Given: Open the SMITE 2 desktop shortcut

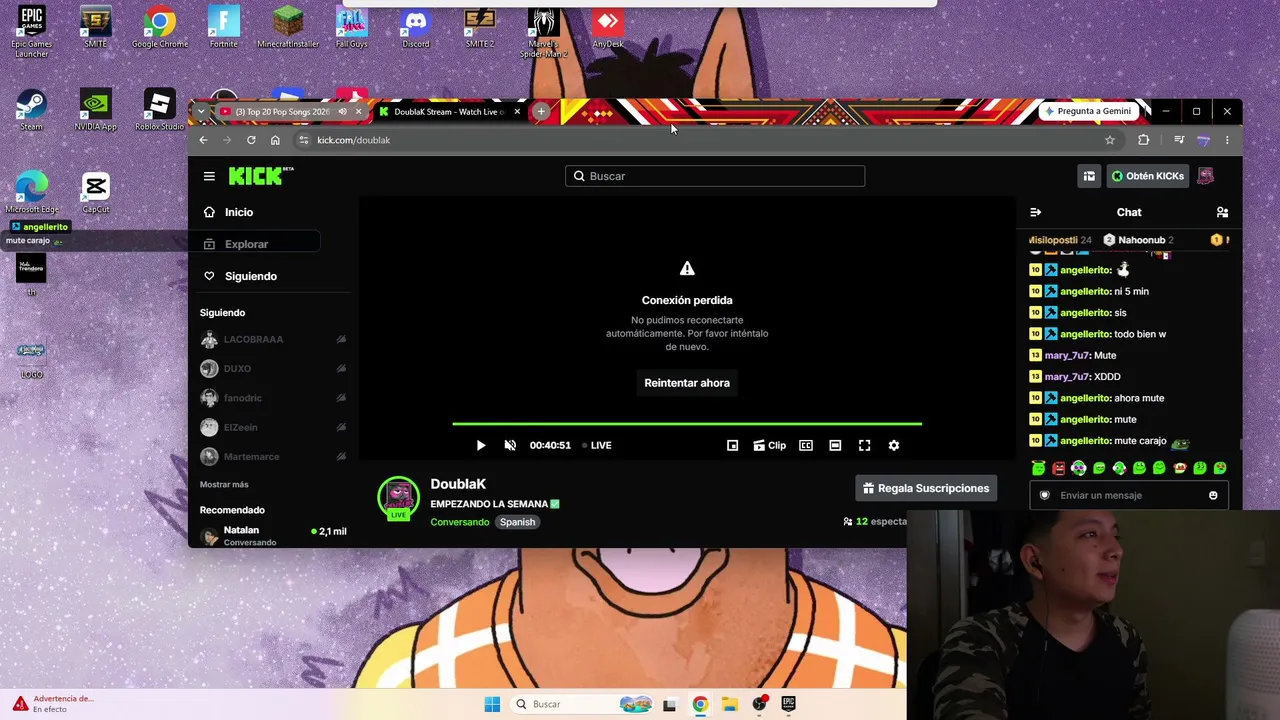Looking at the screenshot, I should [480, 28].
